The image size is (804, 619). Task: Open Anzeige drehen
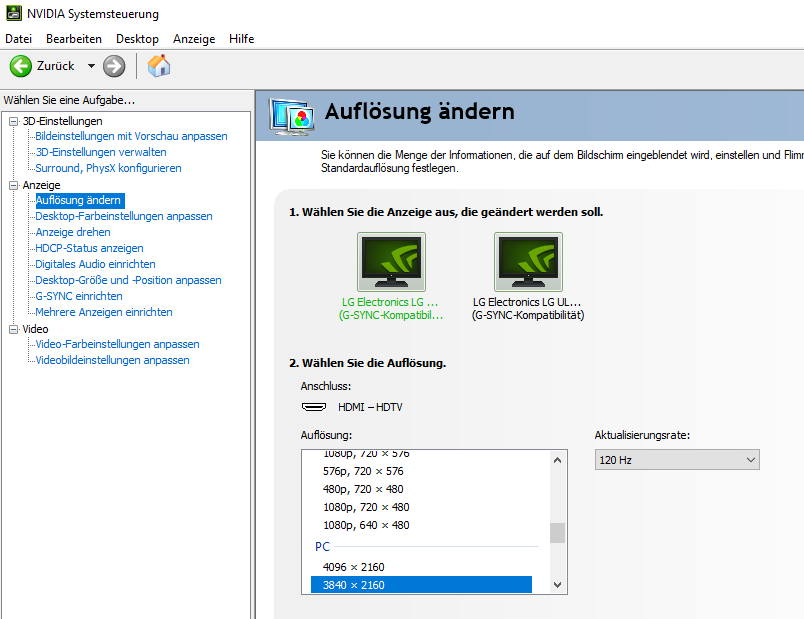[x=73, y=232]
